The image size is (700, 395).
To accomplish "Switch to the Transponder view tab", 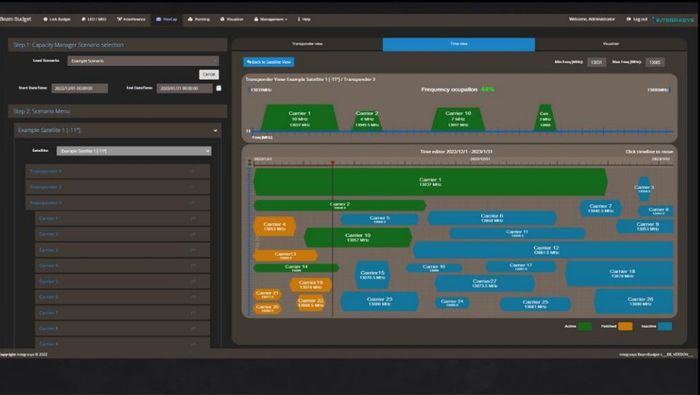I will [x=307, y=44].
